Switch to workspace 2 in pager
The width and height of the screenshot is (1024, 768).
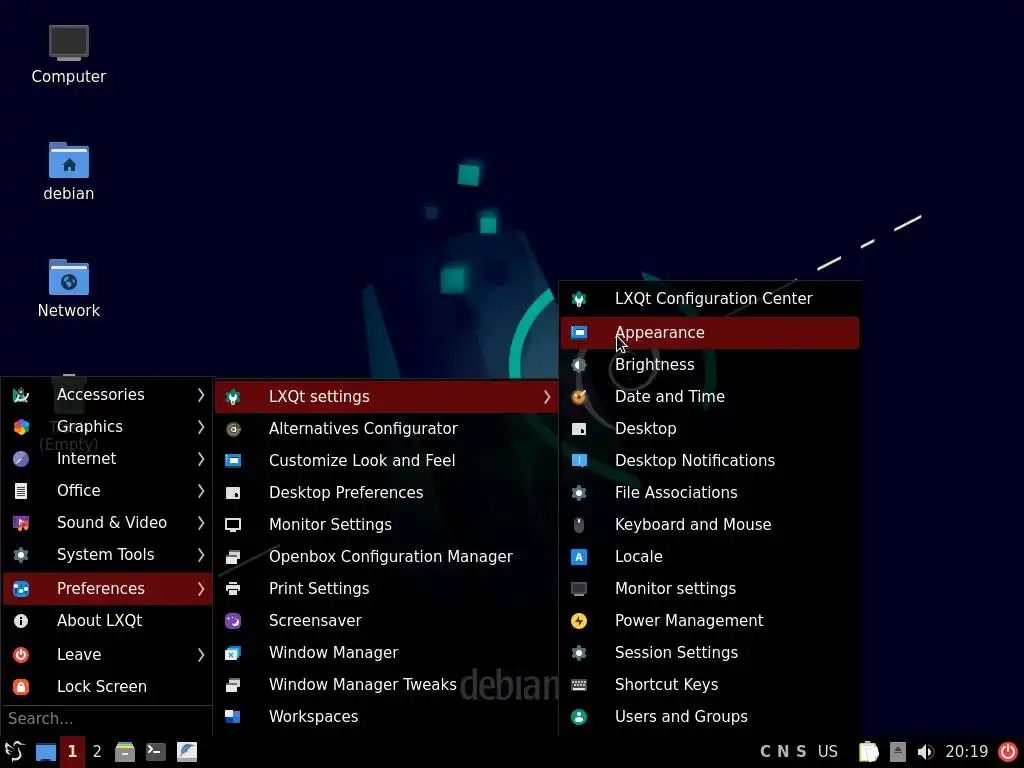coord(97,752)
